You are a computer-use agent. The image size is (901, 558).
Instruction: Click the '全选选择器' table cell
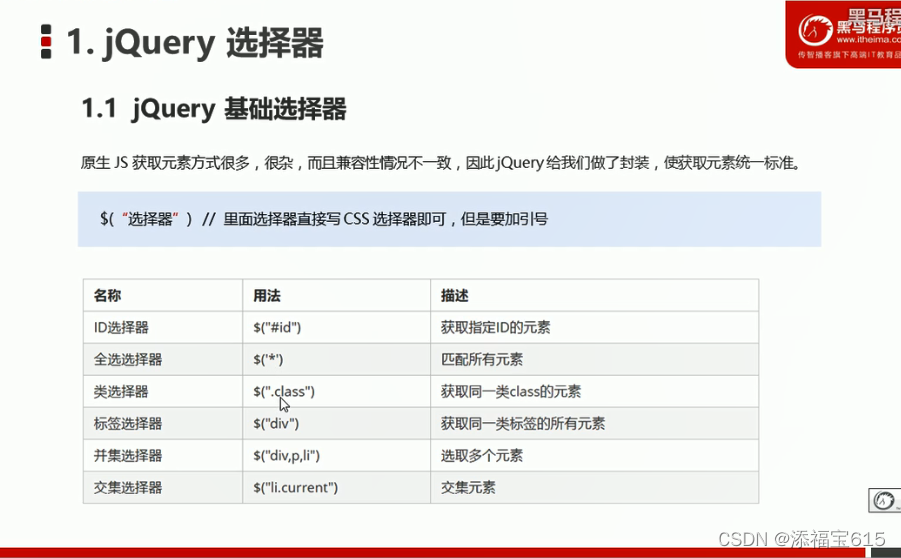click(163, 360)
